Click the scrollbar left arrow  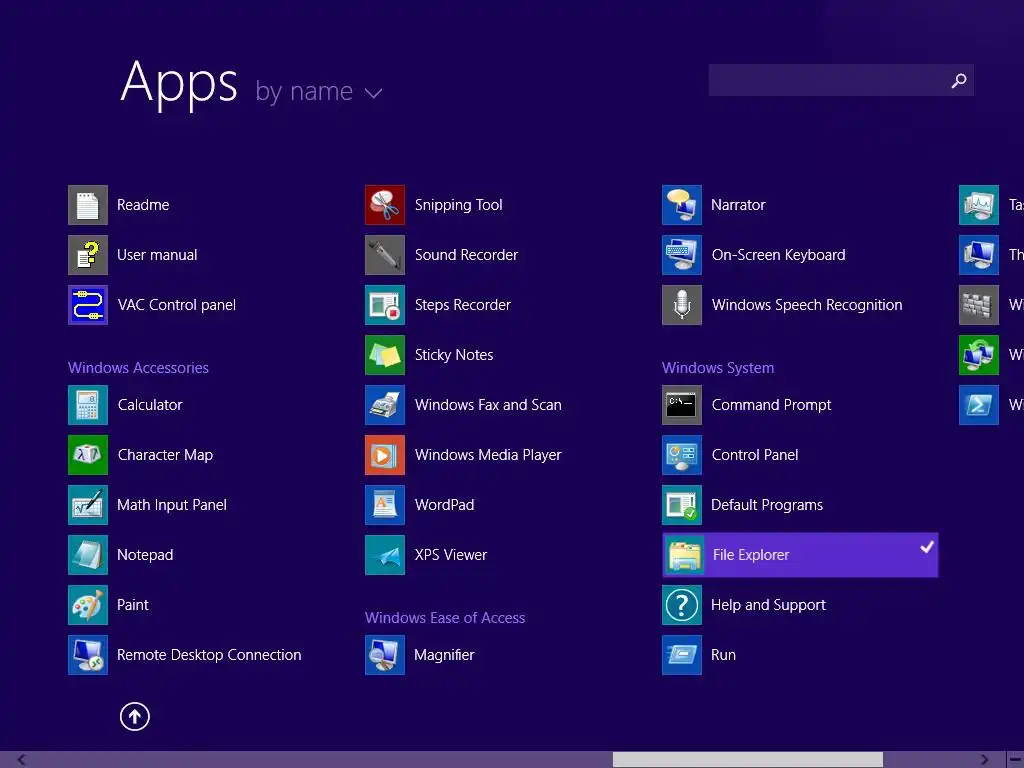click(22, 760)
